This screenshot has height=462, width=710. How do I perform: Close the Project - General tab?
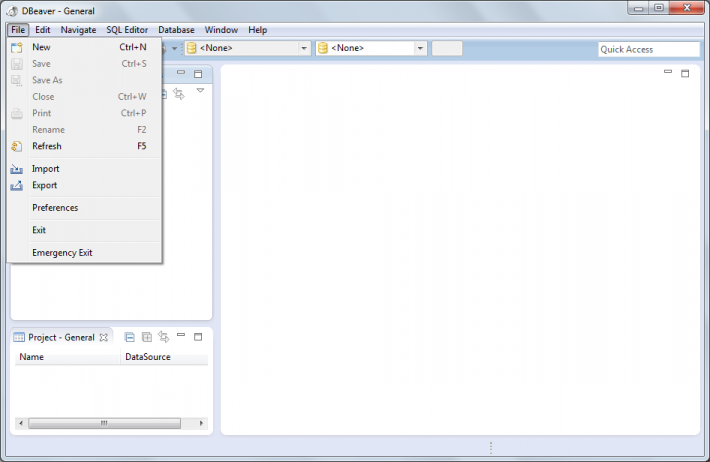pyautogui.click(x=104, y=337)
